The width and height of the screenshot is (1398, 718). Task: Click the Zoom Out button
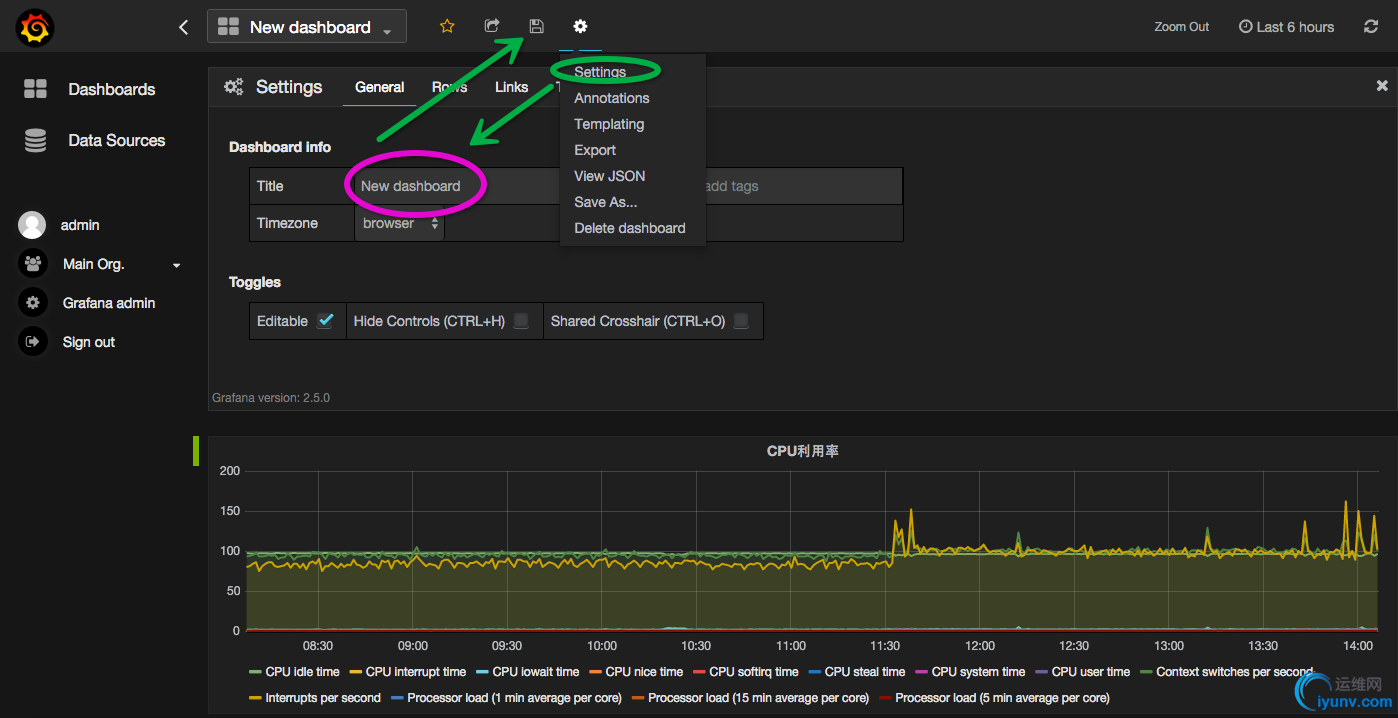click(x=1181, y=27)
